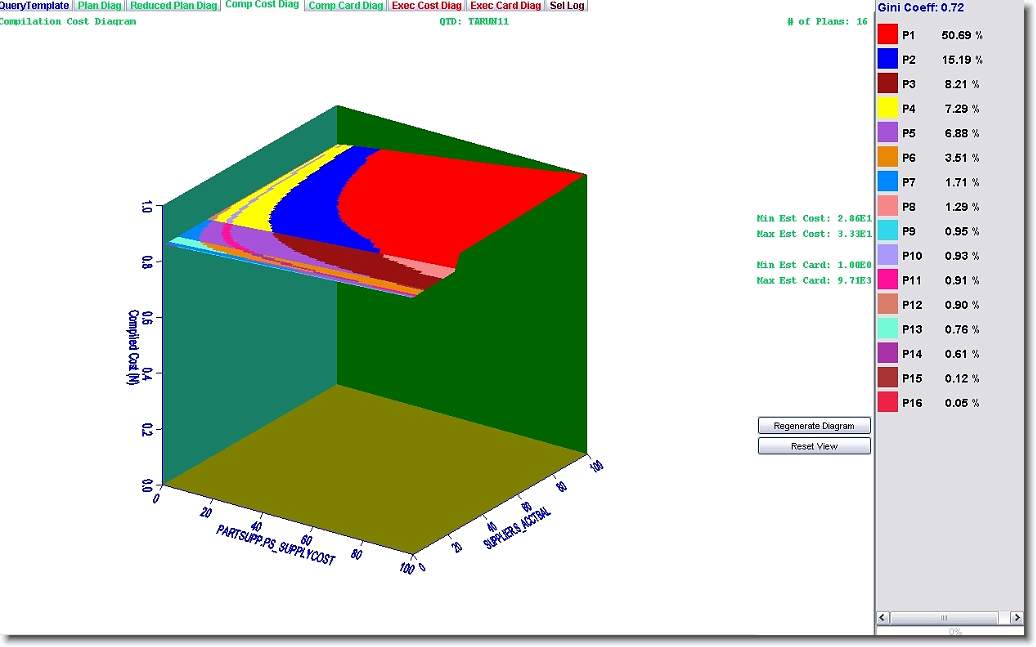Open the Reduced Plan Diag tab
The height and width of the screenshot is (647, 1036).
[174, 6]
